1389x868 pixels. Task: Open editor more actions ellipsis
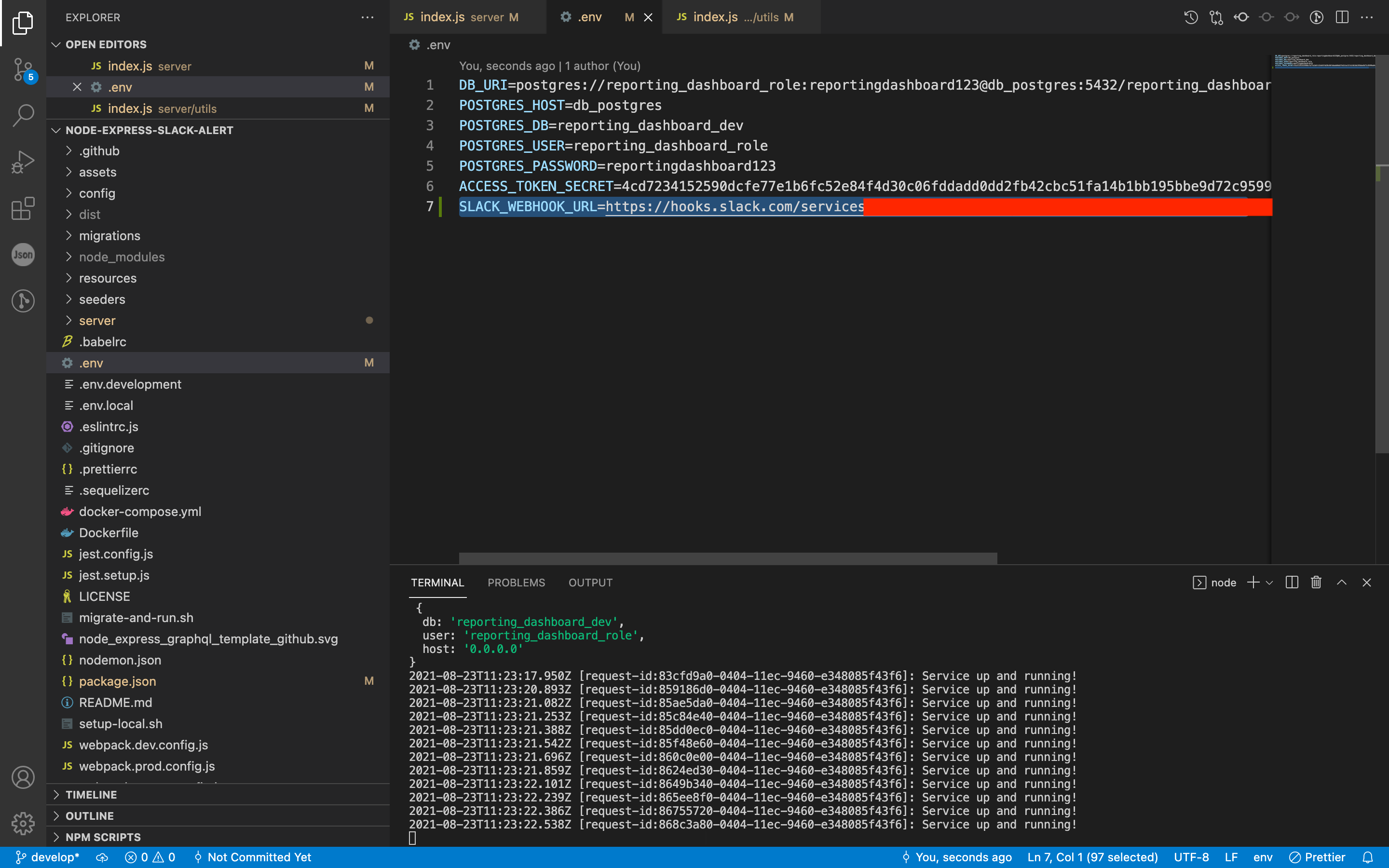[1367, 17]
